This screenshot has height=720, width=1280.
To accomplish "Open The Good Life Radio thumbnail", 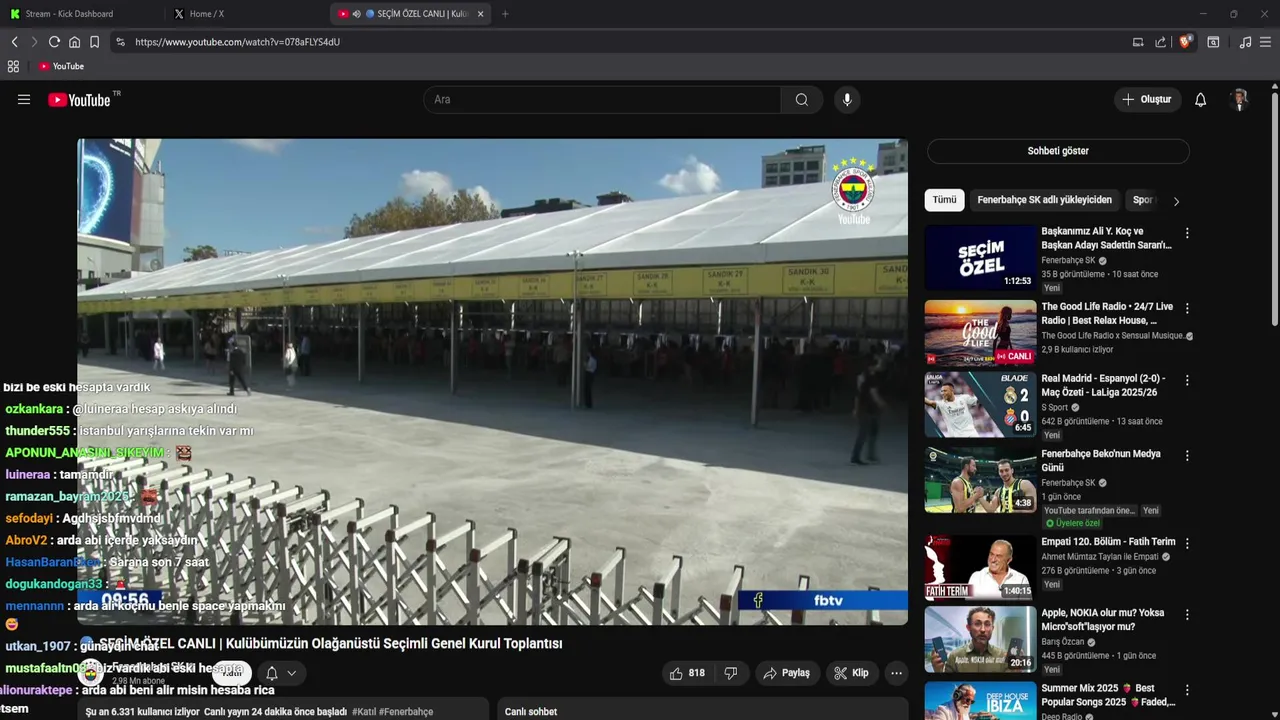I will [980, 333].
